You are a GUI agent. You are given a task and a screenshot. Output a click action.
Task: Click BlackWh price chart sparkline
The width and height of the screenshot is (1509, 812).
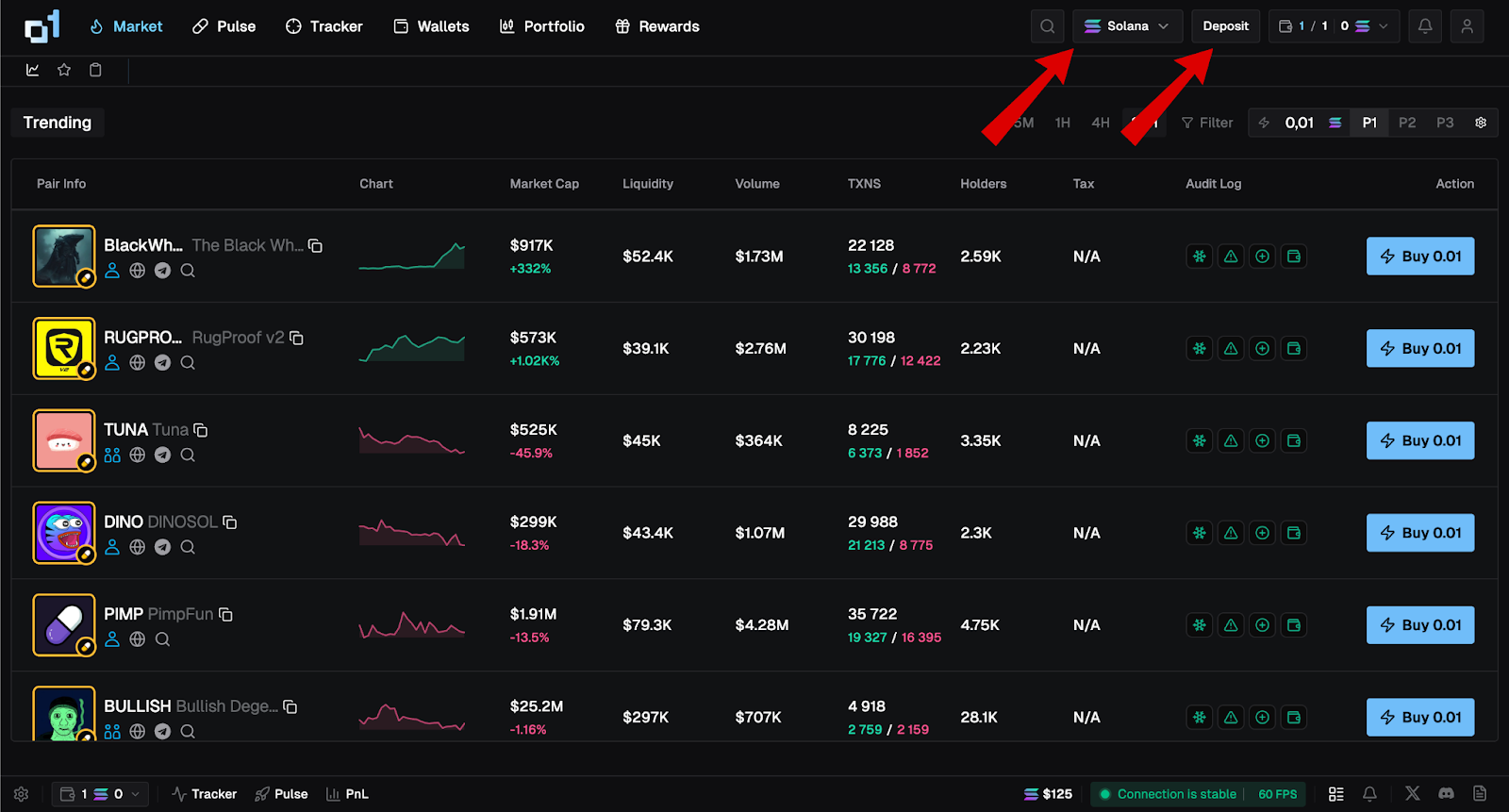coord(412,256)
